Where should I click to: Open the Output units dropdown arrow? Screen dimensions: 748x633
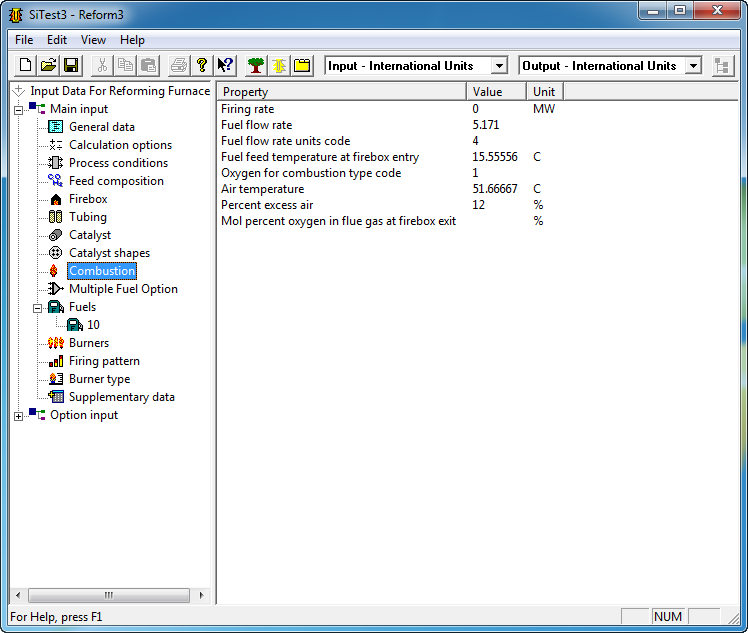694,65
